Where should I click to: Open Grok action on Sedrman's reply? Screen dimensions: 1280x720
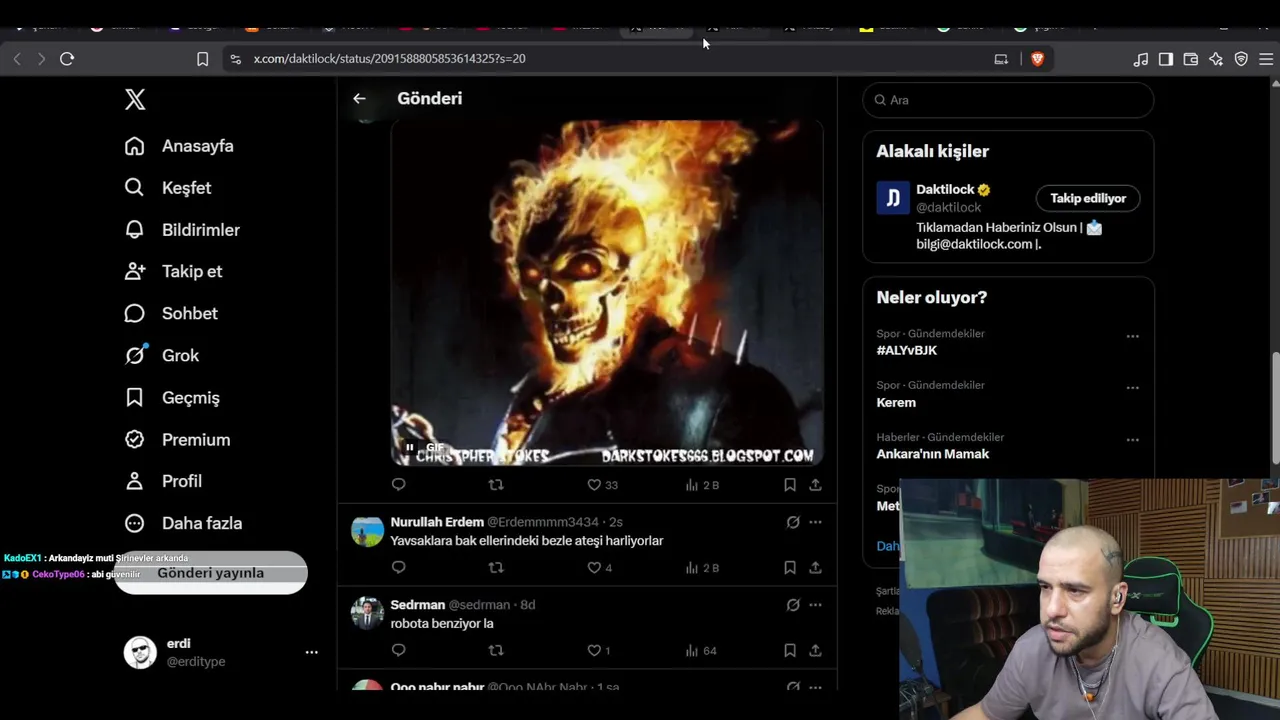(x=793, y=605)
